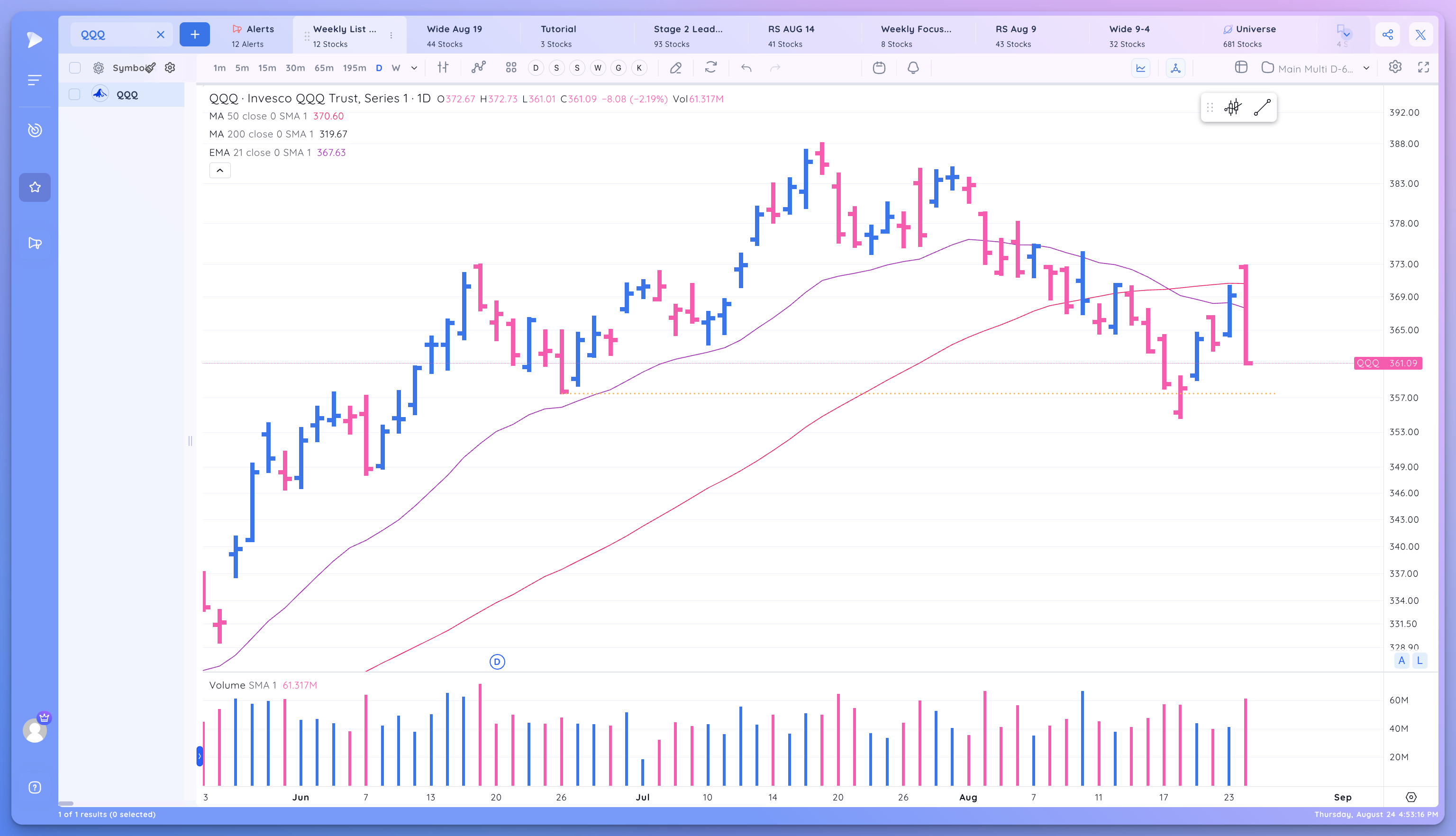Open the help question mark icon

35,787
